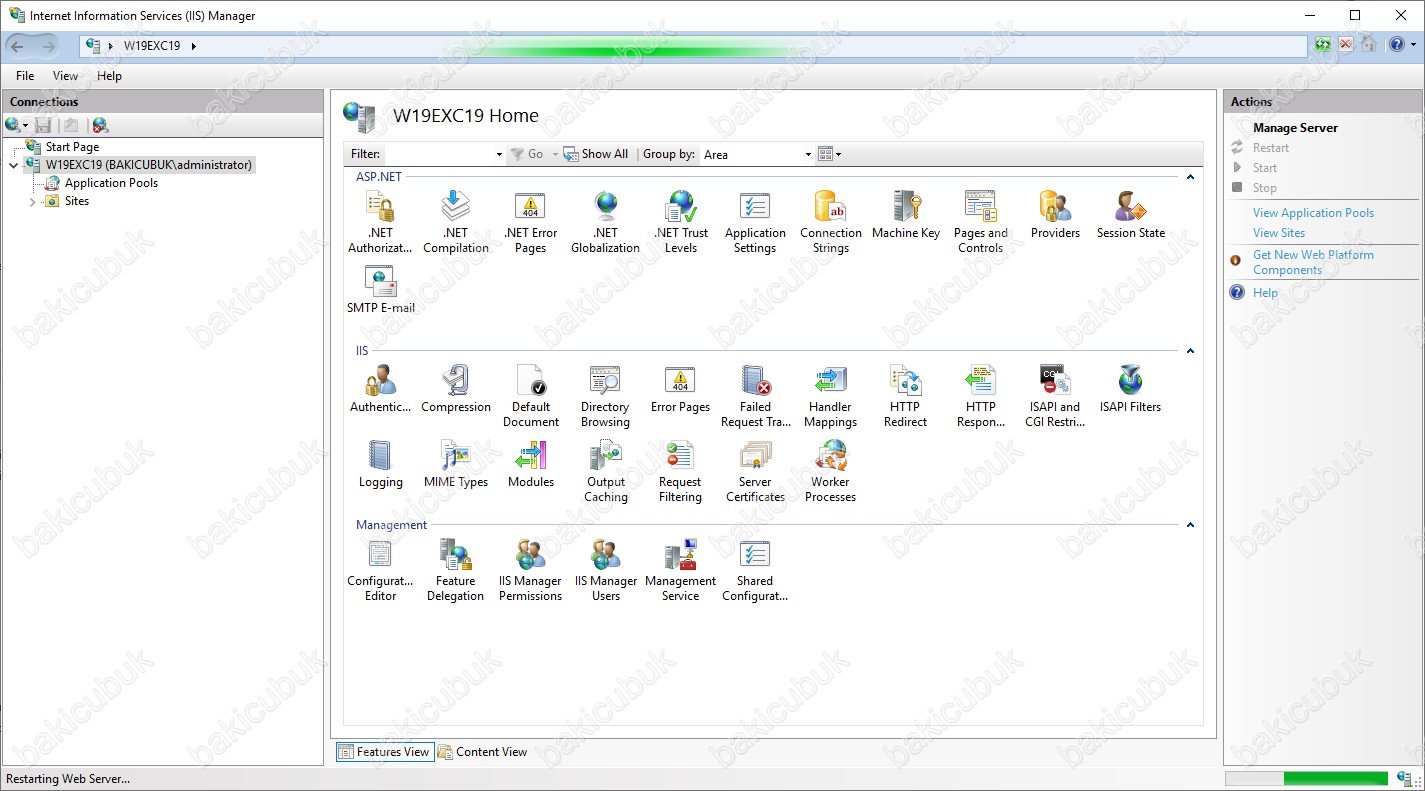The width and height of the screenshot is (1425, 791).
Task: Click the address bar help icon
Action: coord(1397,45)
